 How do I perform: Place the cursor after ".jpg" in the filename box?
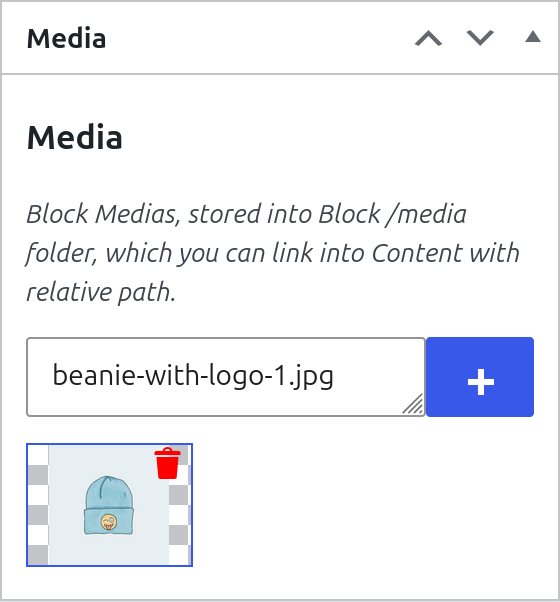334,375
